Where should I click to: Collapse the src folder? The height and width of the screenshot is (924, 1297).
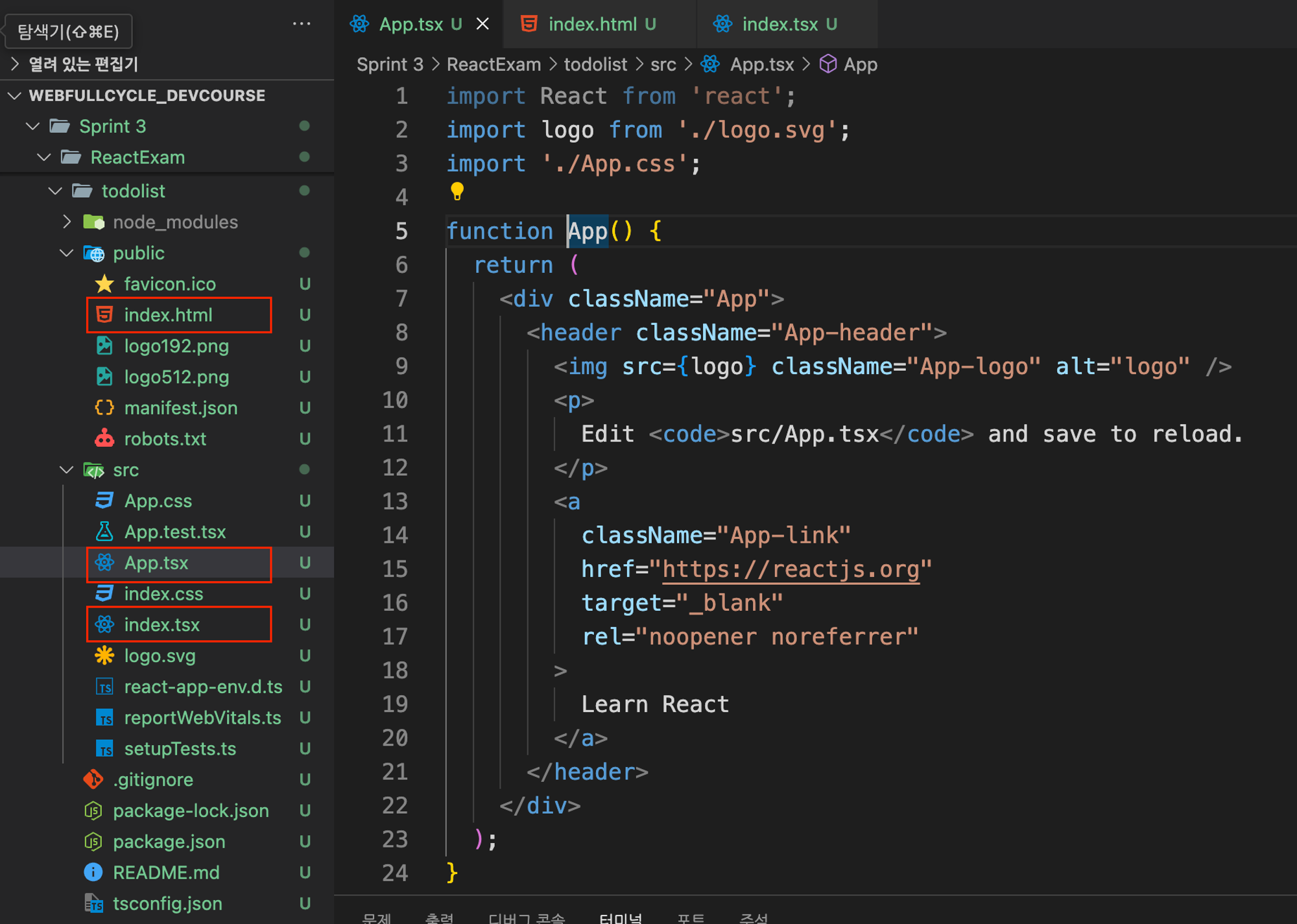67,470
